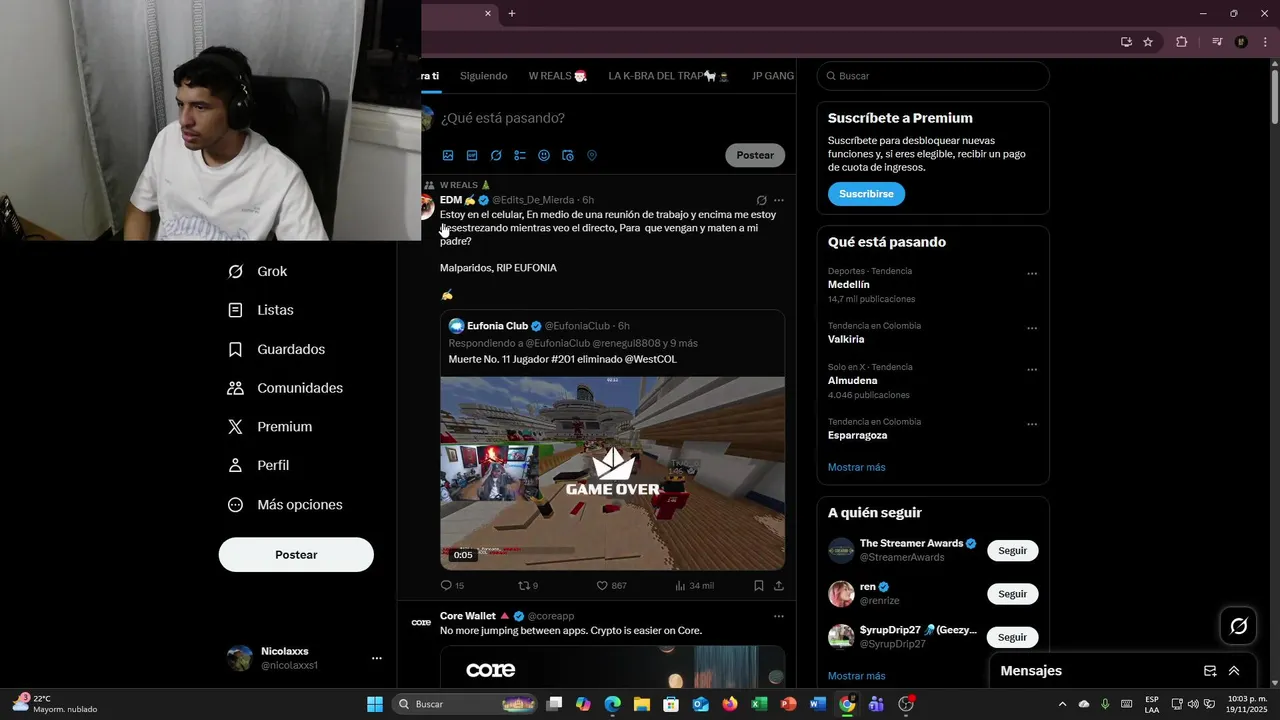This screenshot has width=1280, height=720.
Task: Open a new browser tab
Action: tap(512, 14)
